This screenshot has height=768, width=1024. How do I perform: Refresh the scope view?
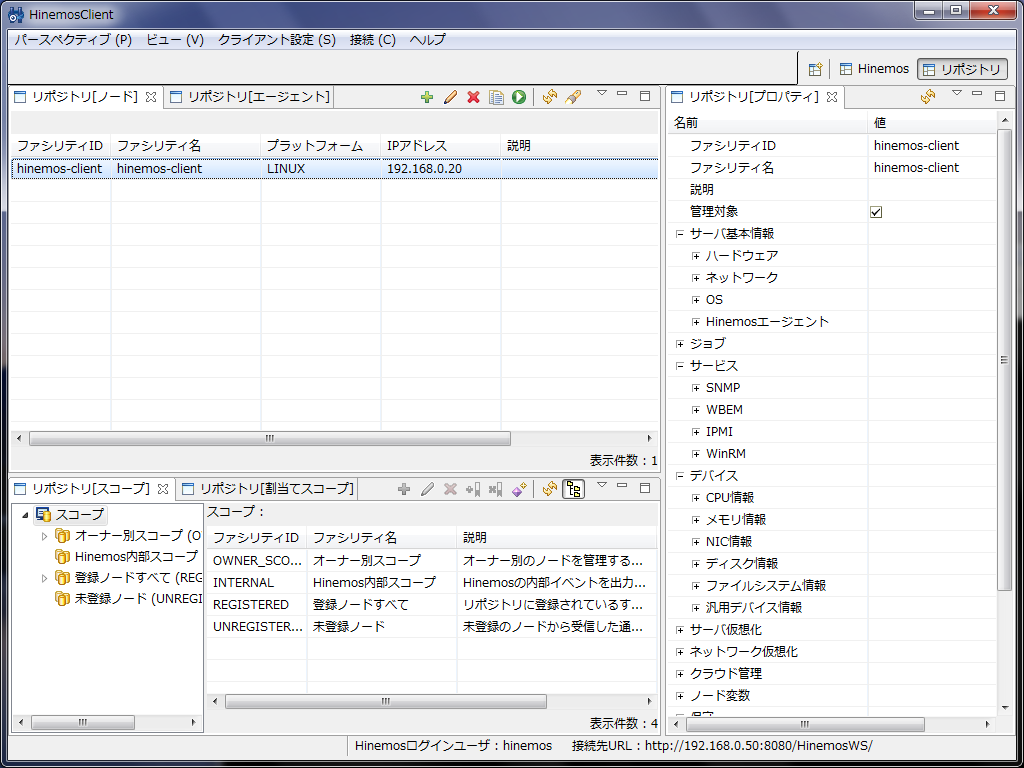[x=549, y=488]
